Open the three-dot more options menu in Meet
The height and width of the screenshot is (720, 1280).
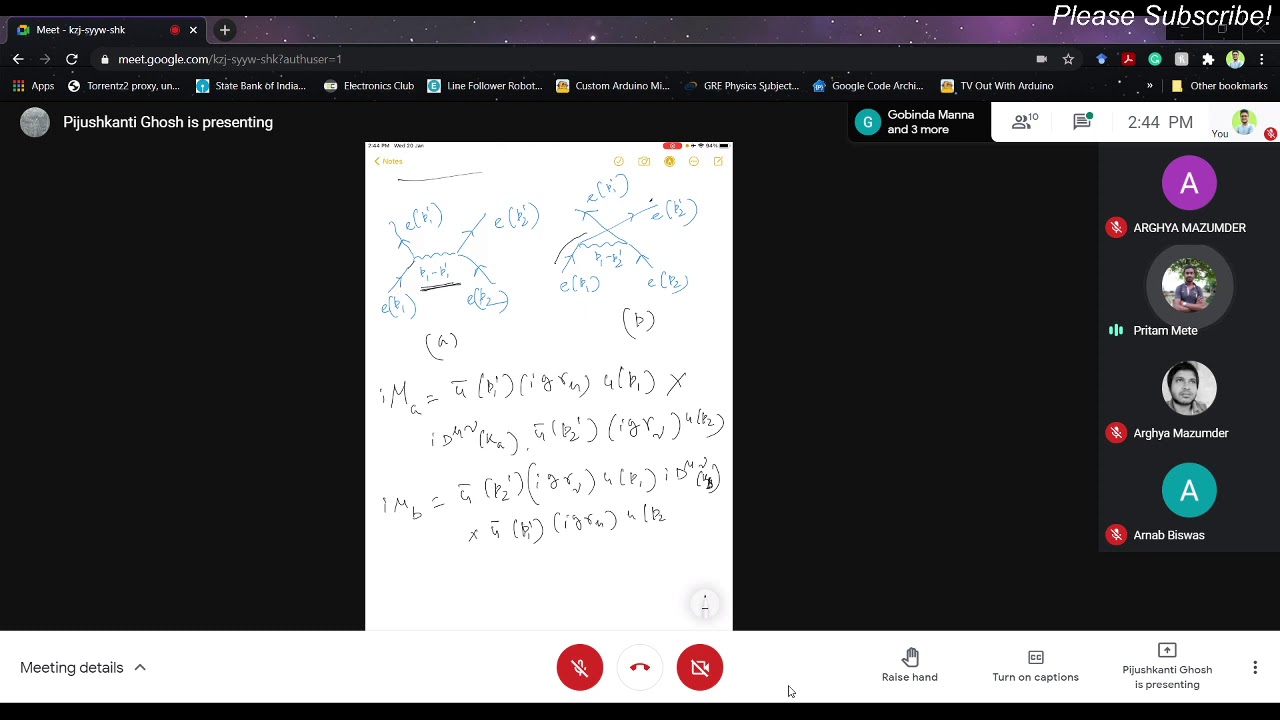[1255, 667]
